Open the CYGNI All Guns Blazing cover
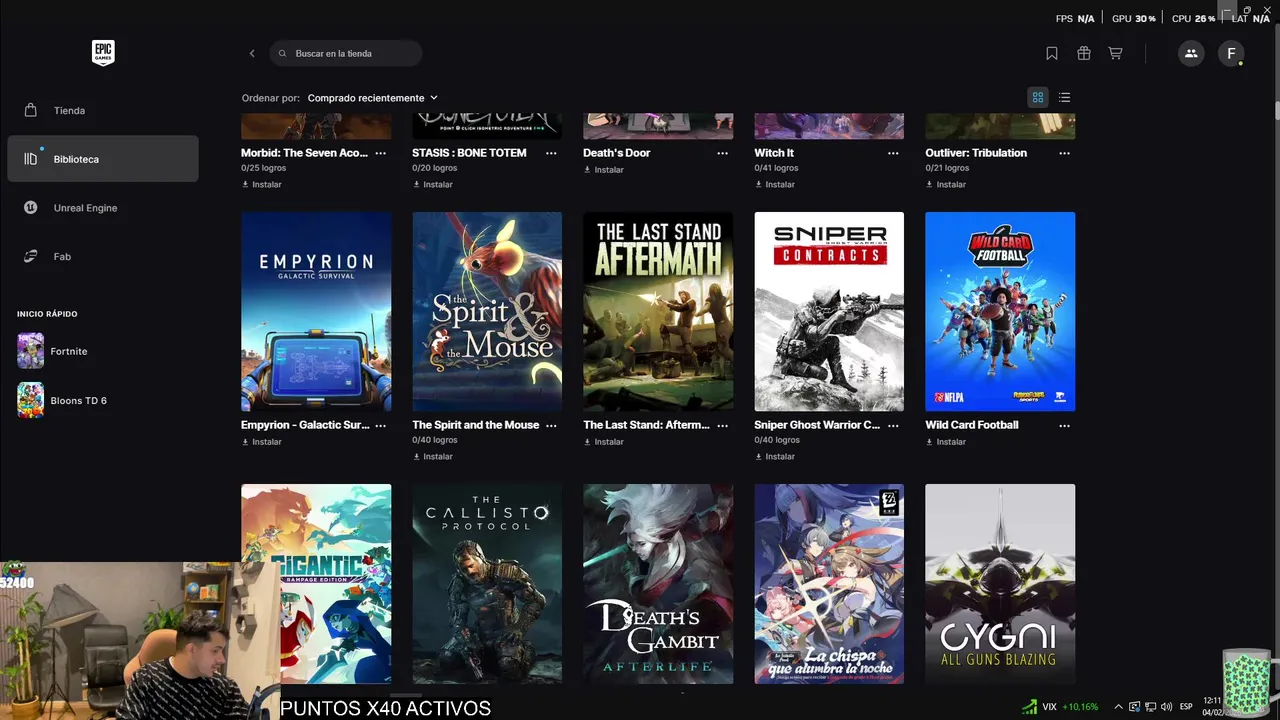This screenshot has width=1280, height=720. tap(1000, 584)
